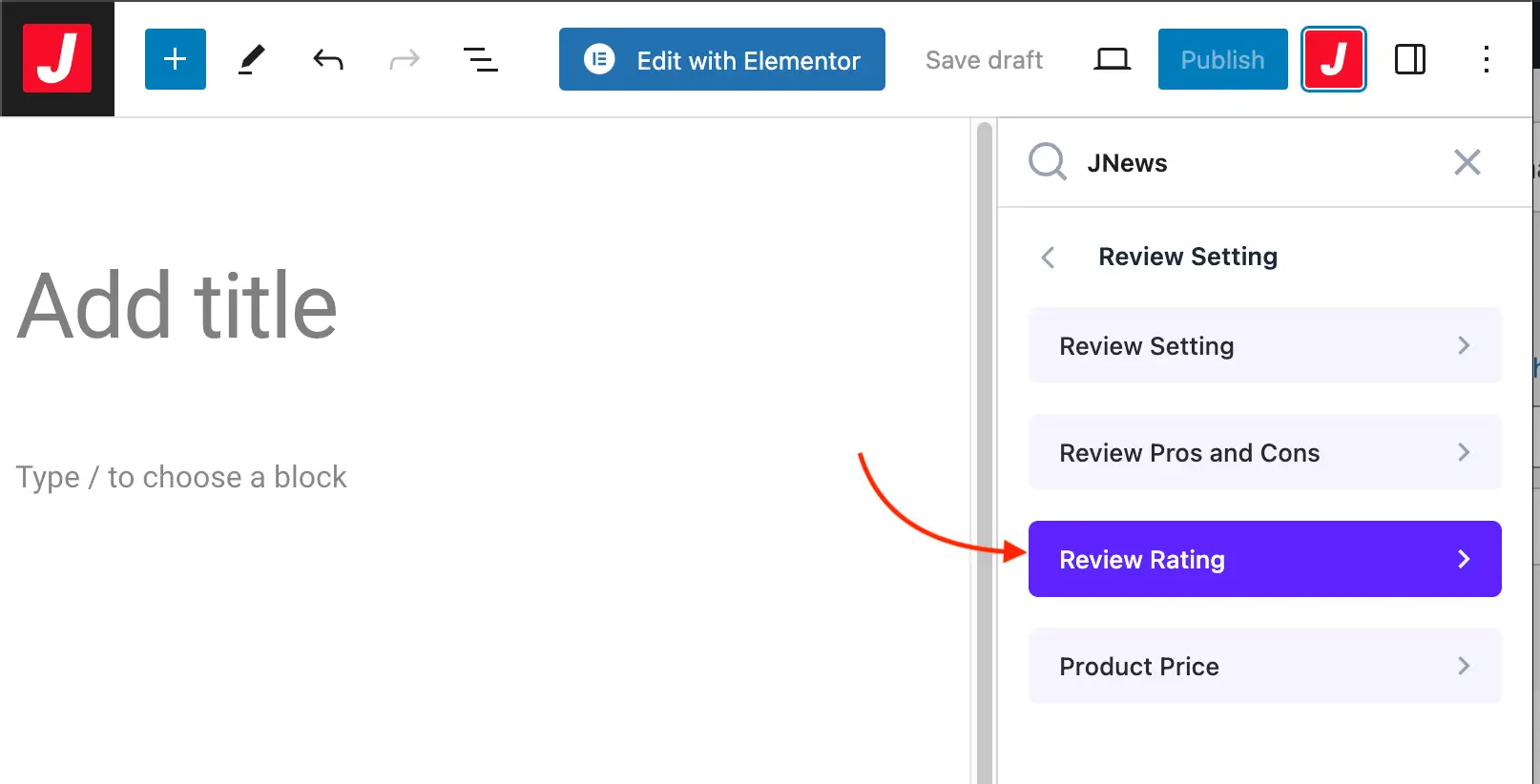Click the redo arrow icon
This screenshot has height=784, width=1540.
405,60
